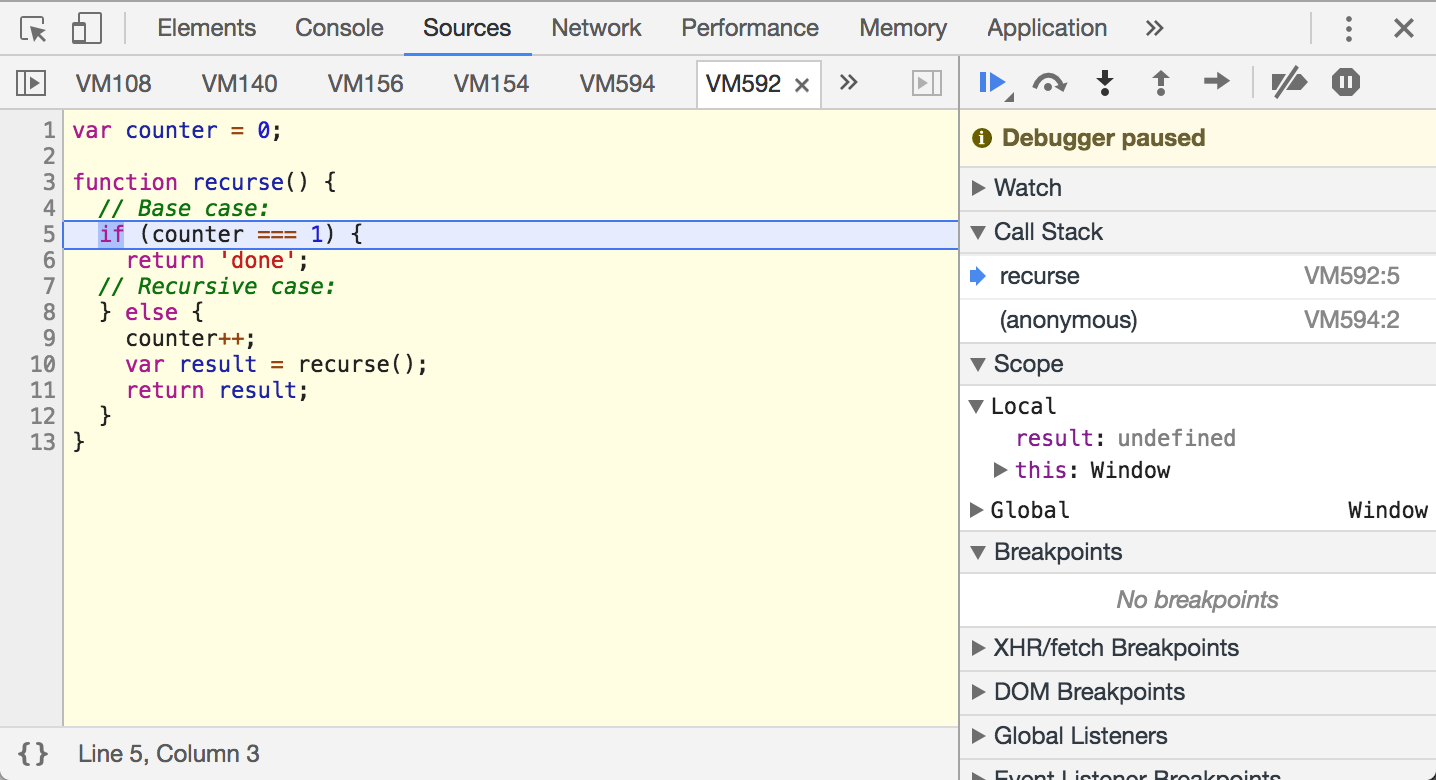The width and height of the screenshot is (1436, 780).
Task: Click line number 1 in gutter
Action: click(x=49, y=130)
